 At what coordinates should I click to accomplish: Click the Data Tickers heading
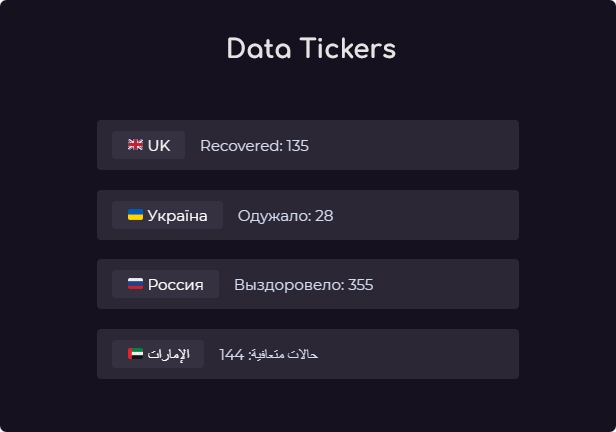click(x=311, y=49)
